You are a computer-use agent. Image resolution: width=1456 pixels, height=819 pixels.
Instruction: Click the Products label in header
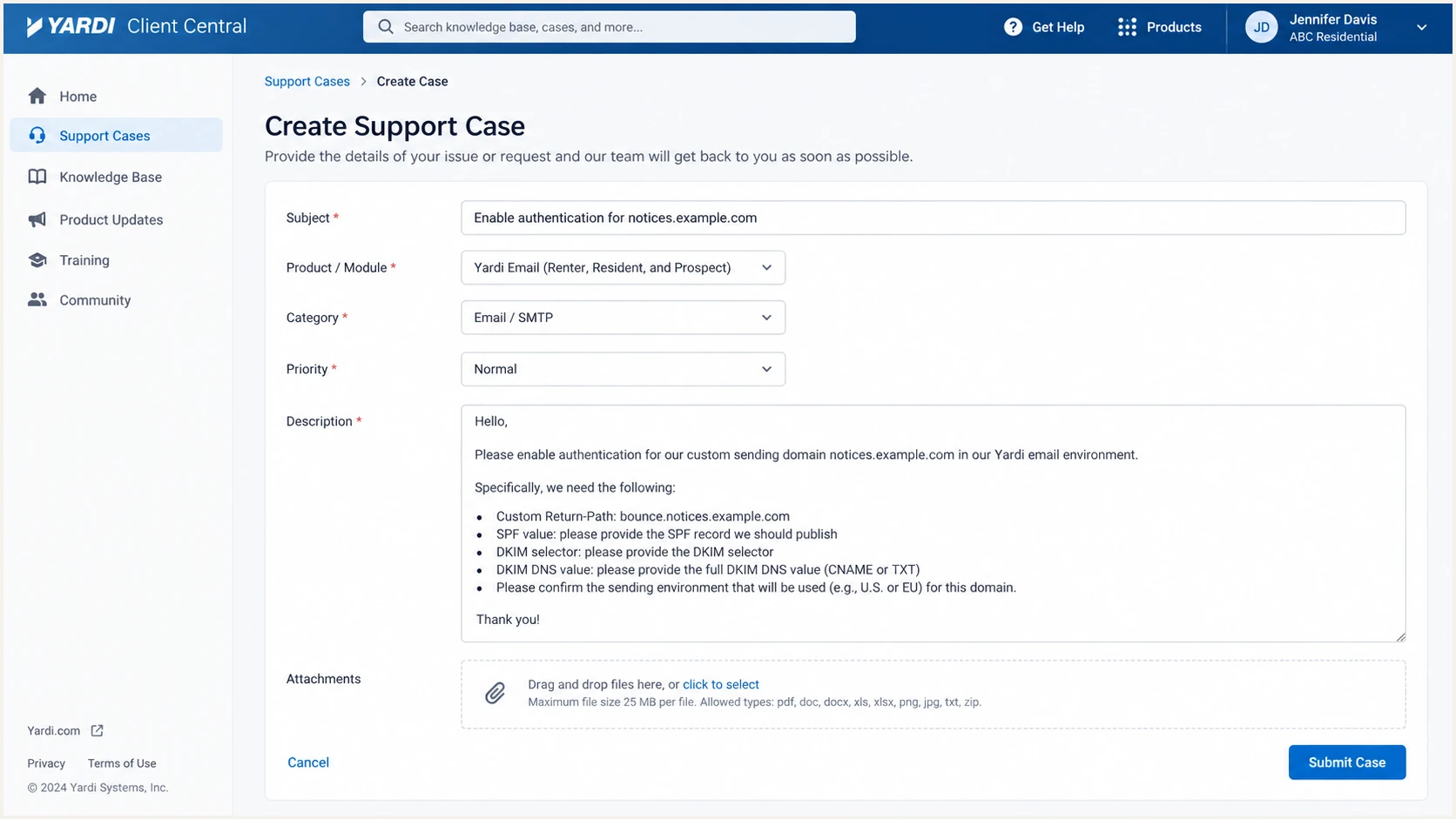click(x=1174, y=27)
